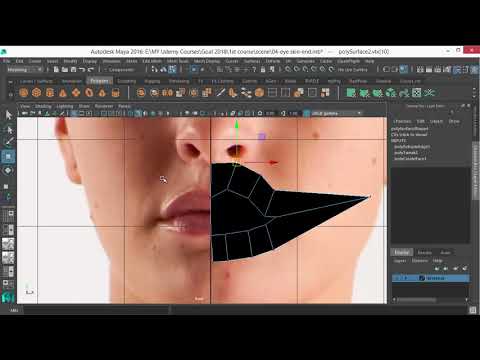
Task: Open the Script Editor icon at bottom right
Action: point(472,310)
